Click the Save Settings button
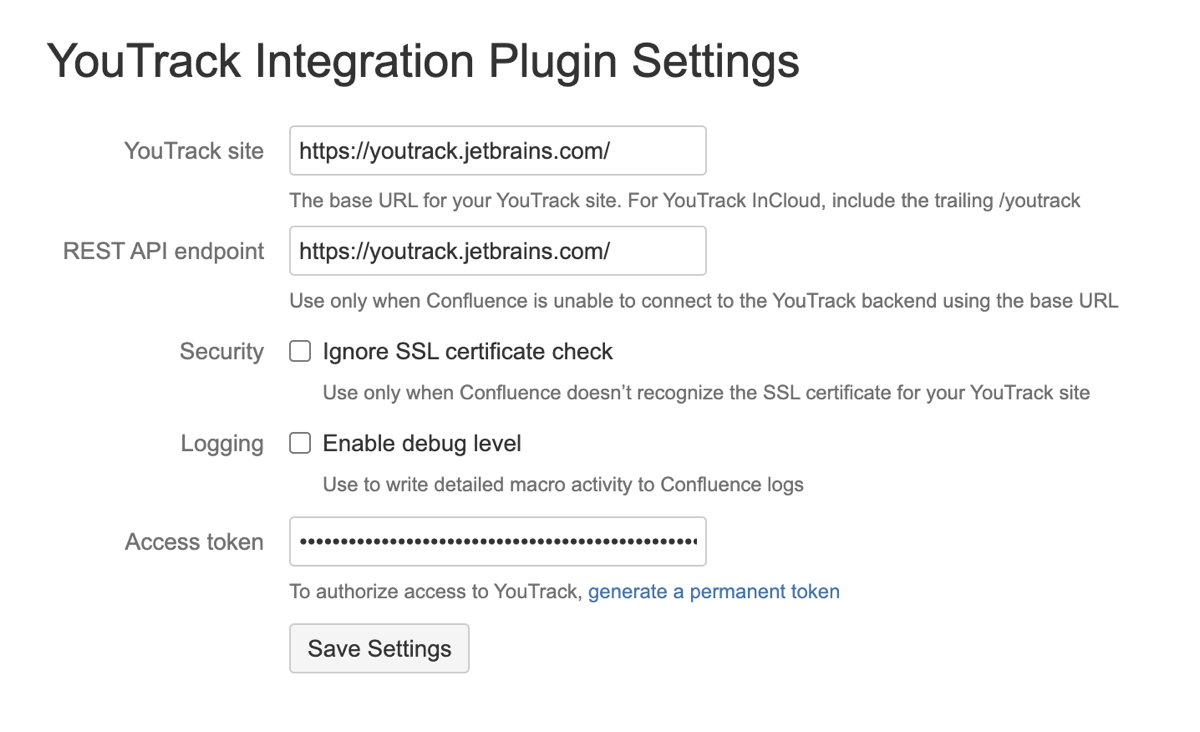This screenshot has height=732, width=1200. 379,648
